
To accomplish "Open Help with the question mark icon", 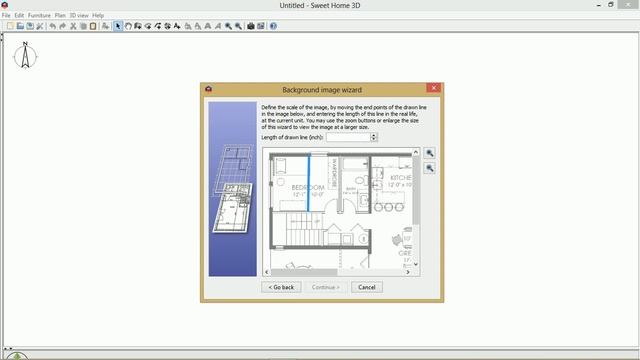I will 273,26.
